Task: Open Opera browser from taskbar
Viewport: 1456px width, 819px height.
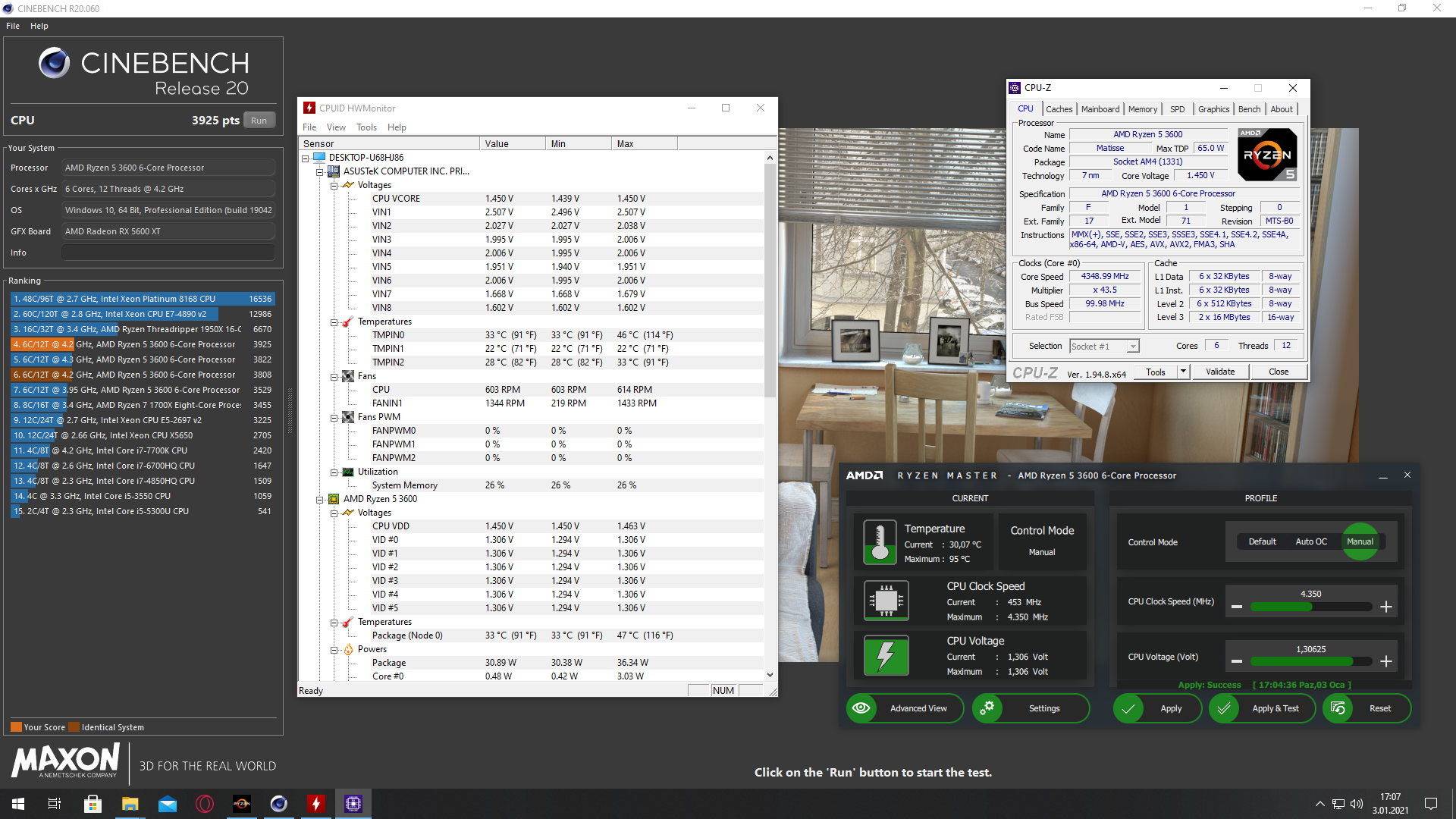Action: (204, 804)
